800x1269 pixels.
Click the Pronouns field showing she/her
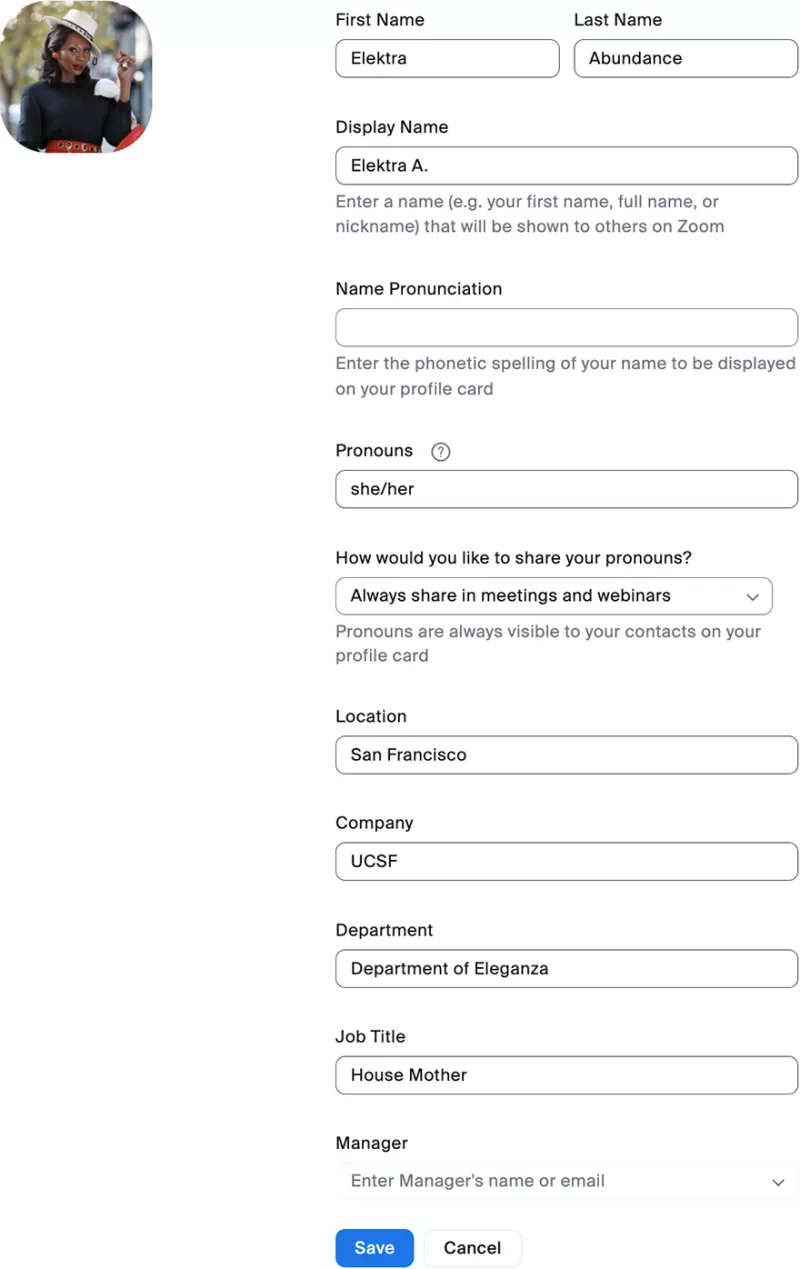[x=567, y=489]
